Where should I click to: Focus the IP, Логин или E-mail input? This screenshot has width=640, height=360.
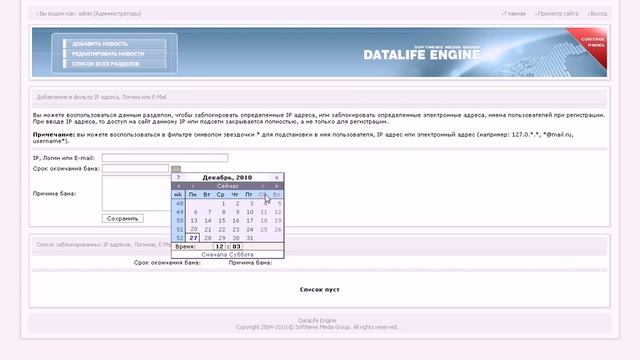(x=165, y=158)
